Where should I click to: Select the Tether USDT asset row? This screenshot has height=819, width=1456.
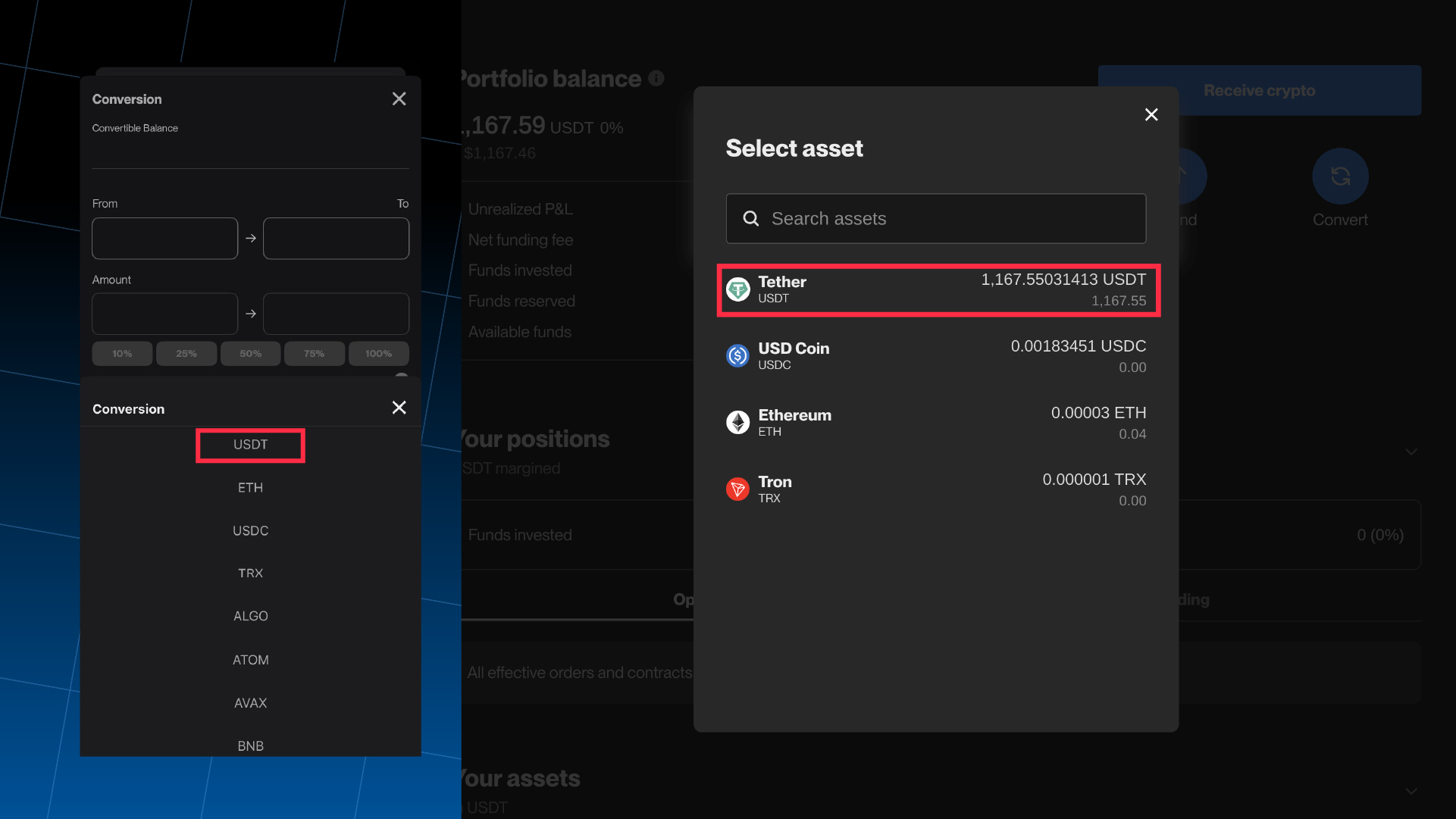click(x=938, y=289)
